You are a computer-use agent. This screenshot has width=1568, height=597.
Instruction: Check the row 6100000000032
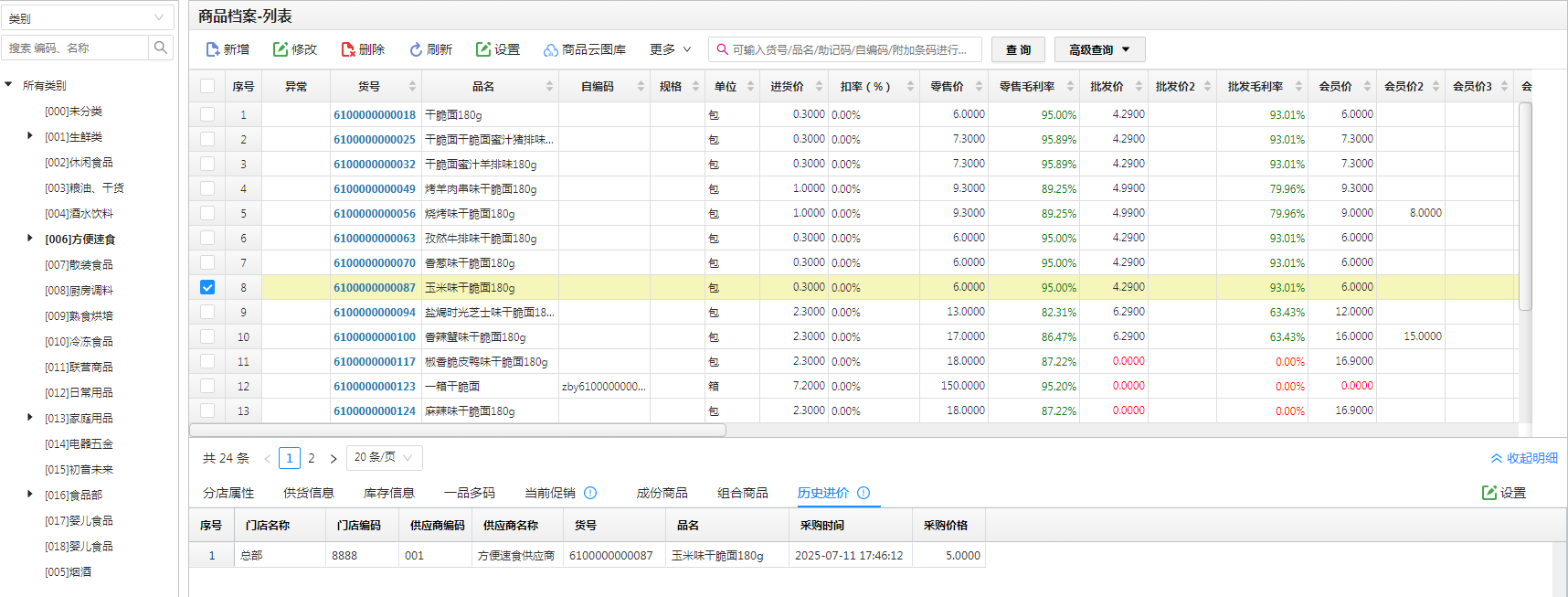[207, 164]
